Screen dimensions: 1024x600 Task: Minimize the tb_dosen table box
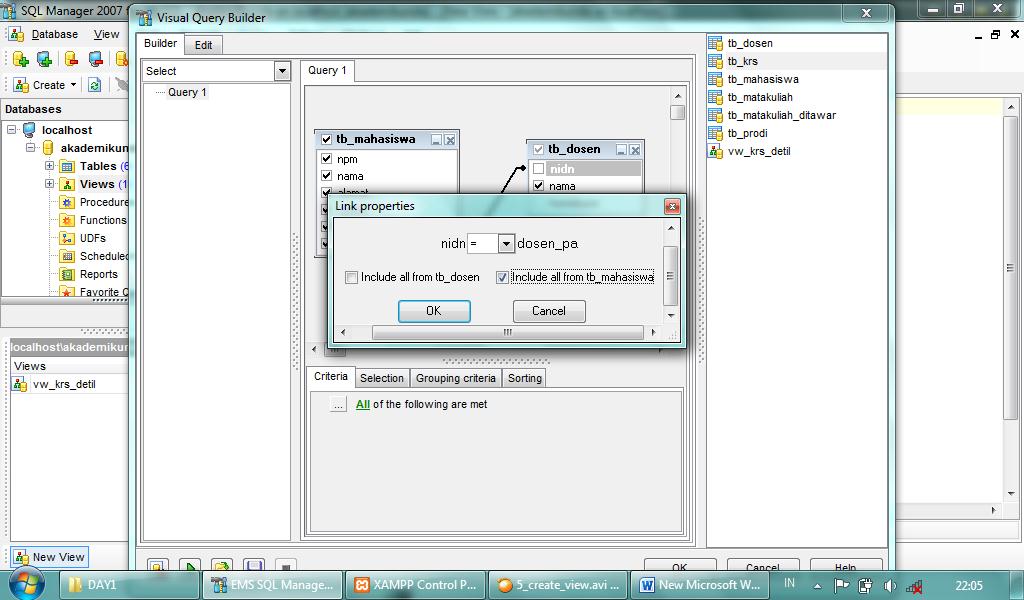pyautogui.click(x=621, y=150)
